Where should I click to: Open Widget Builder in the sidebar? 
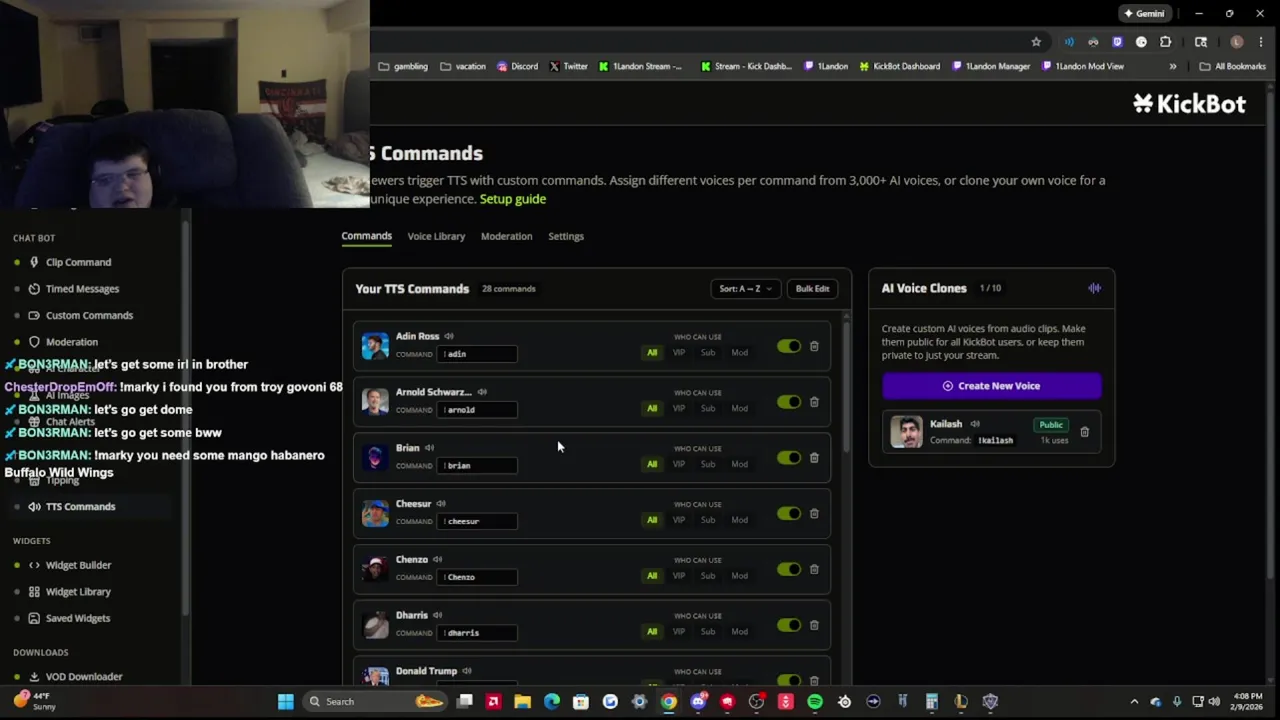78,565
